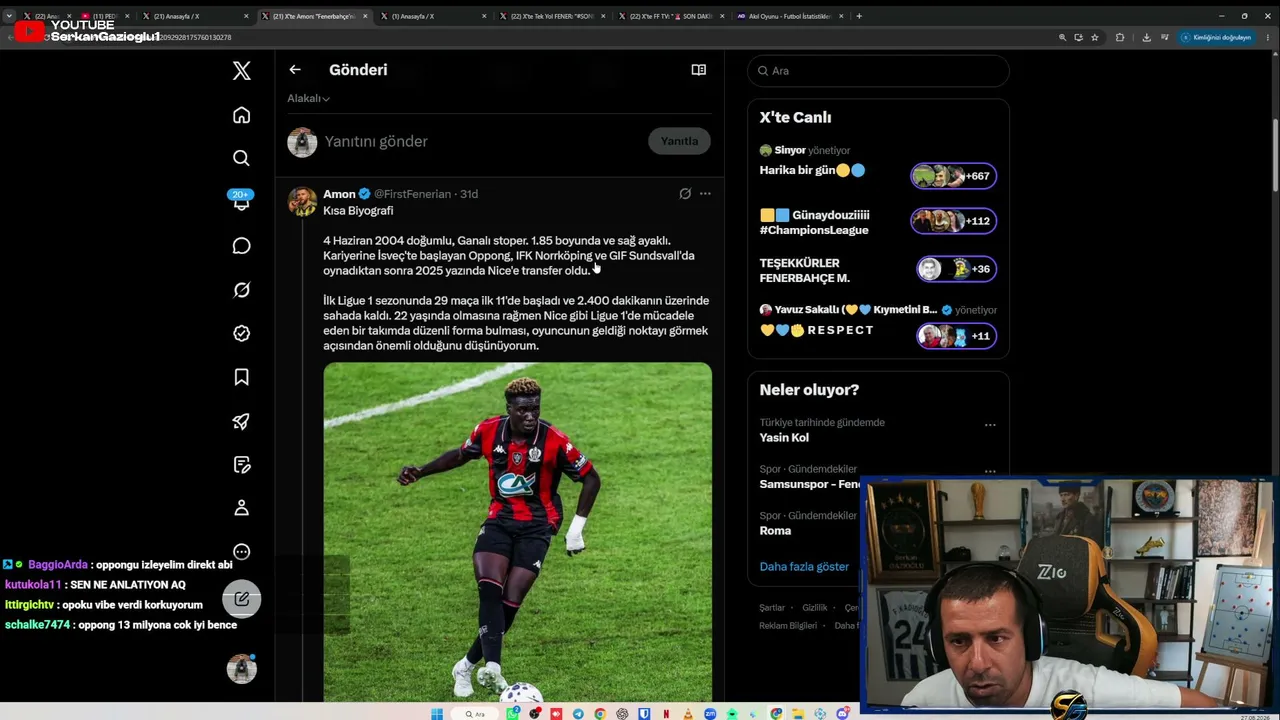Click the +36 listeners badge

(956, 269)
